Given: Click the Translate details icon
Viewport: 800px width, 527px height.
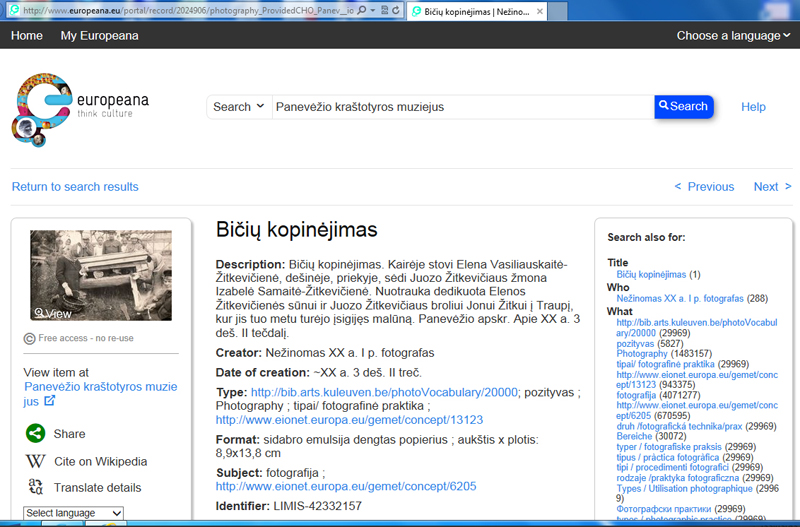Looking at the screenshot, I should coord(35,487).
